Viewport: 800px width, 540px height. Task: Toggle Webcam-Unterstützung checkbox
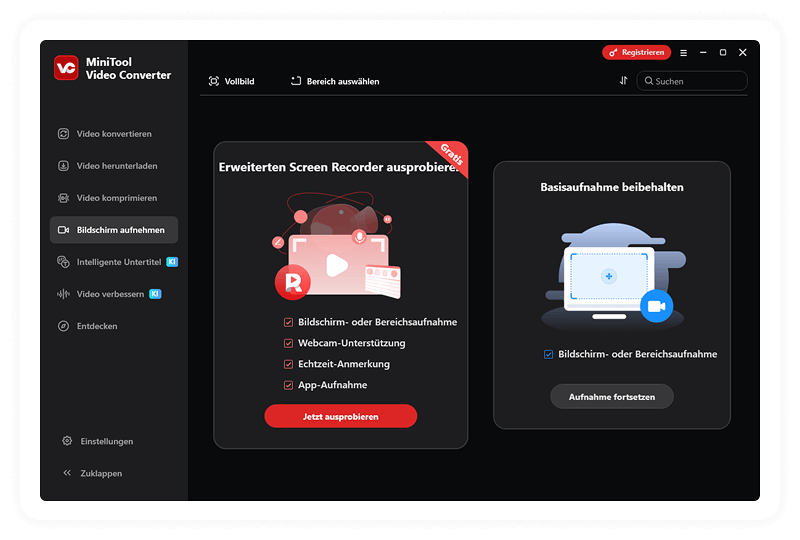pos(288,343)
